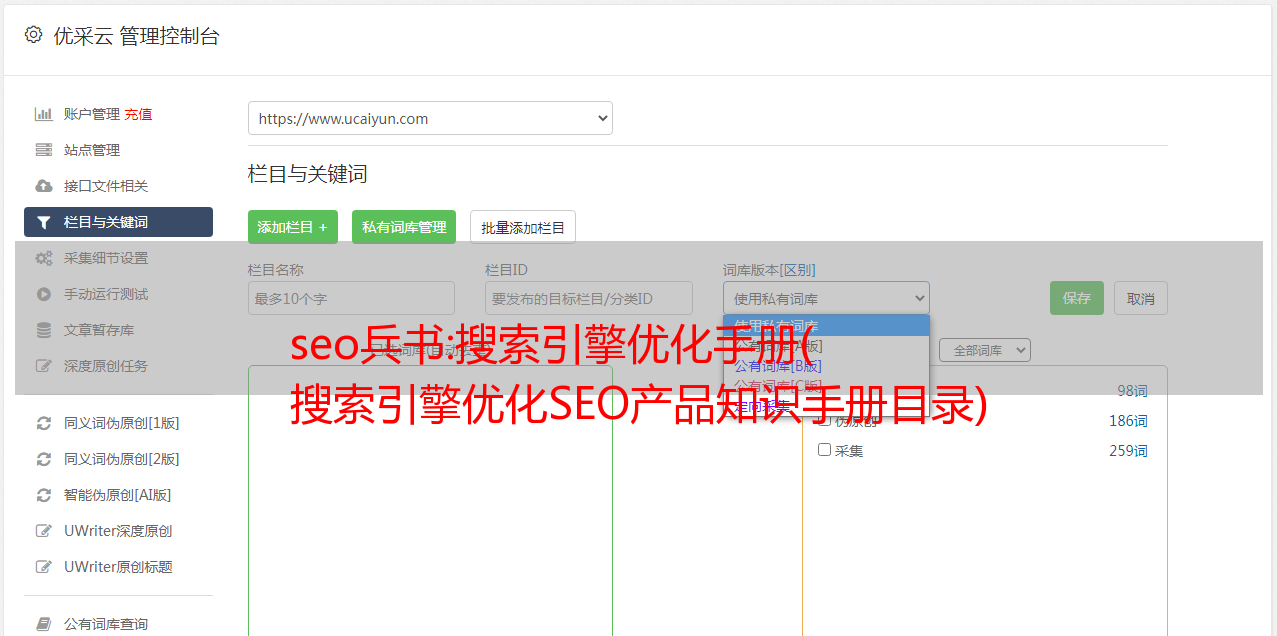Click the play icon for 手动运行测试
Viewport: 1277px width, 636px height.
coord(43,294)
